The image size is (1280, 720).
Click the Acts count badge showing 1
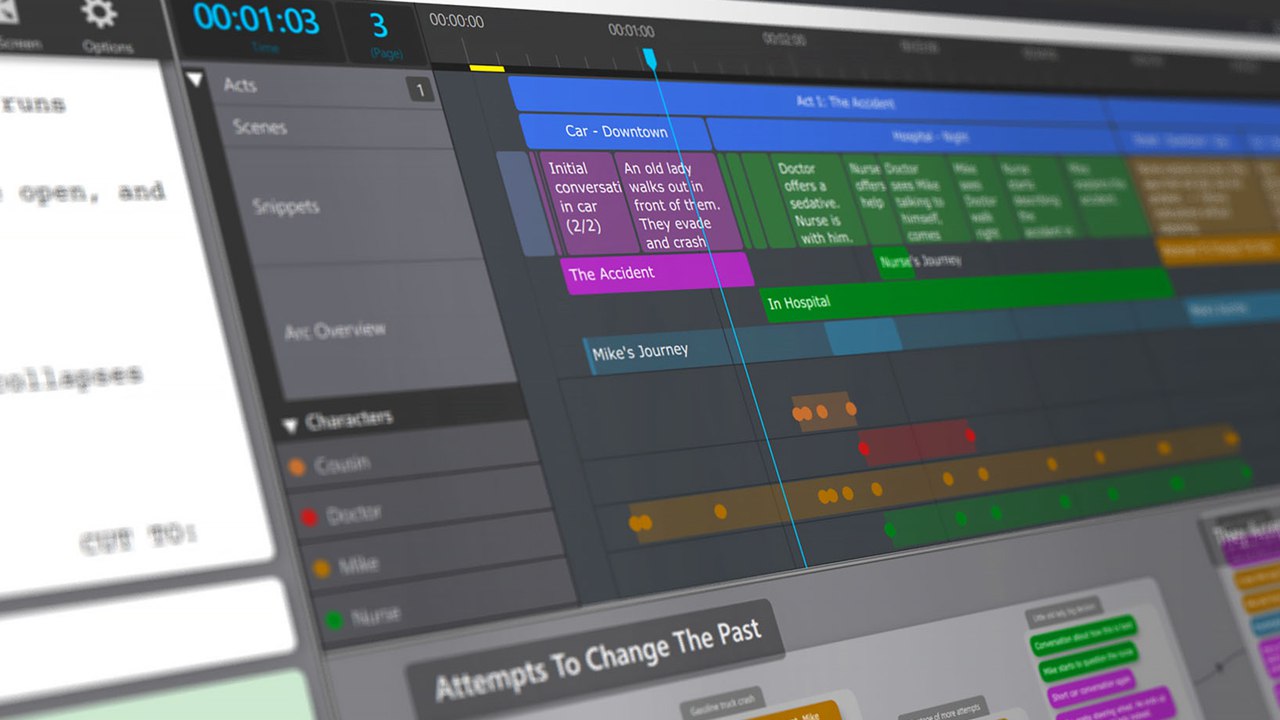click(x=420, y=90)
